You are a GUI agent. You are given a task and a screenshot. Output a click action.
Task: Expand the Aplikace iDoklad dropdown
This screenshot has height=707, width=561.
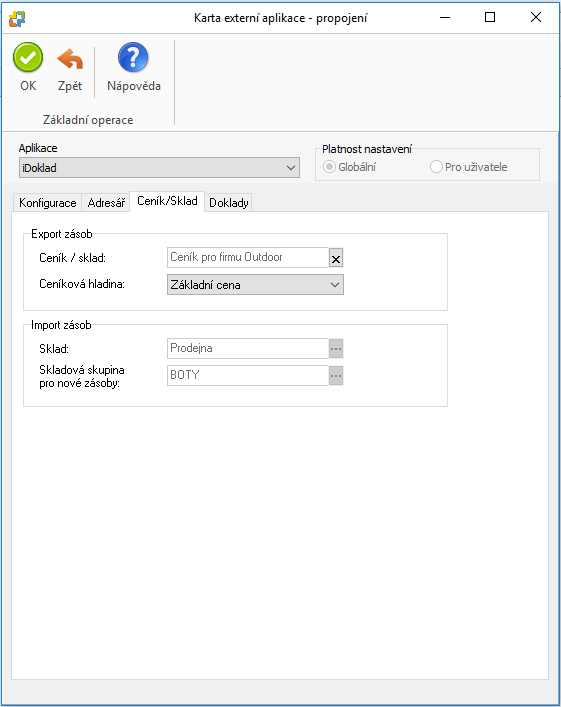[159, 168]
